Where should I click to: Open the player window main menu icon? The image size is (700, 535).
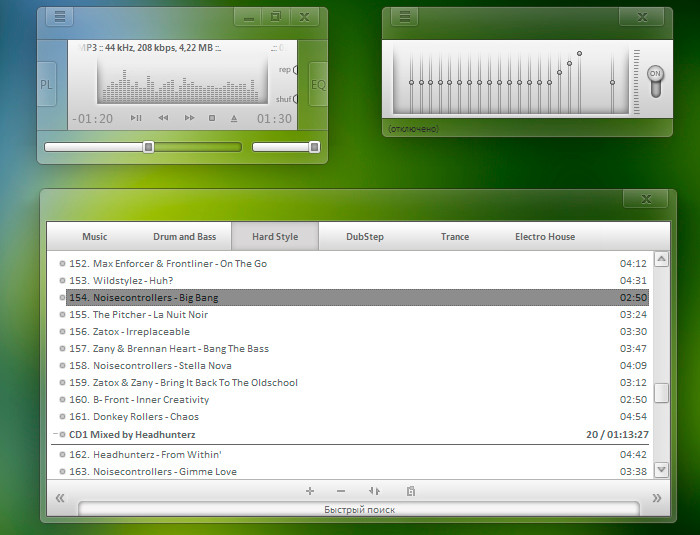click(x=59, y=17)
